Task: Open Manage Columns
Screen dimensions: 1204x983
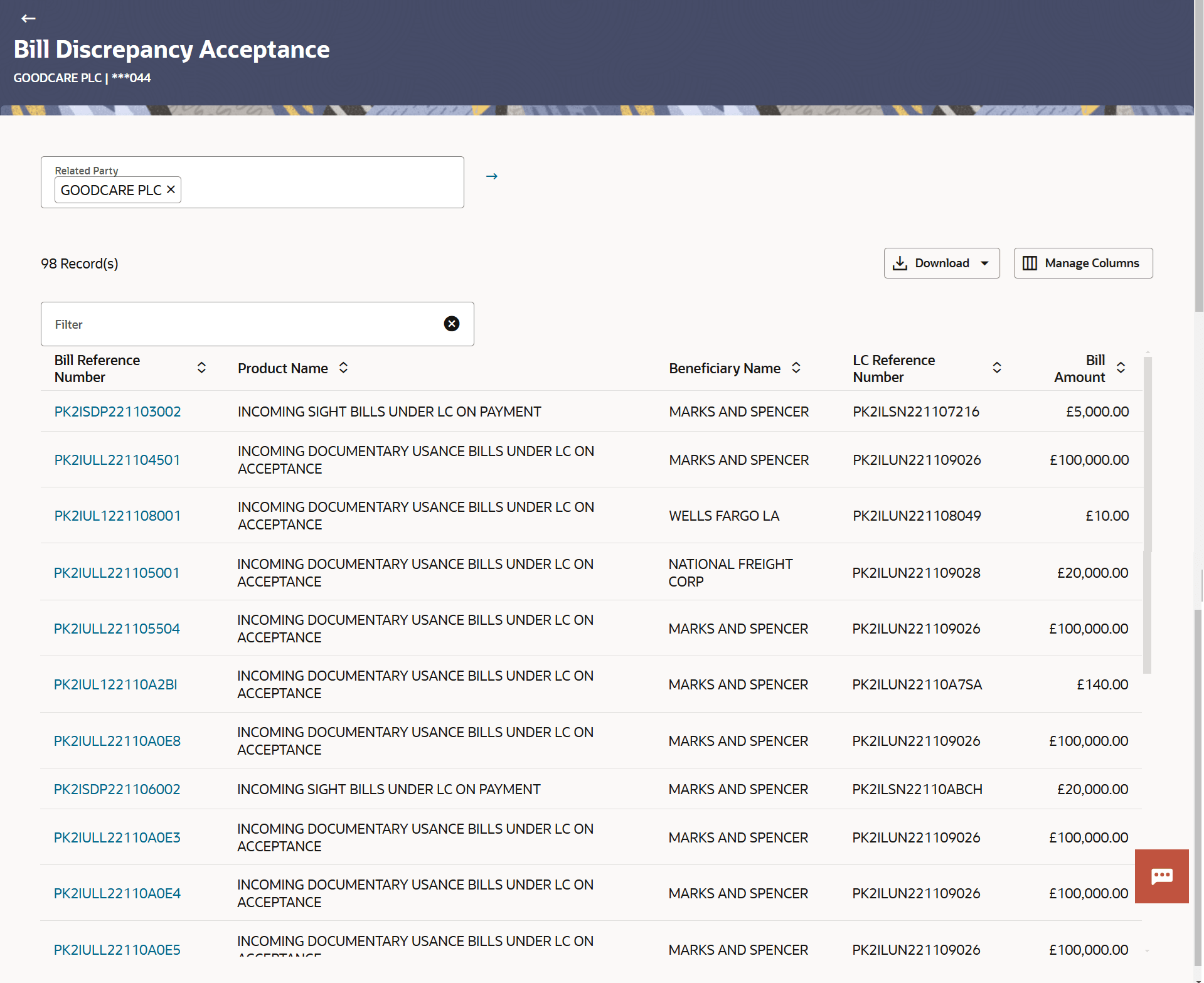Action: pos(1083,263)
